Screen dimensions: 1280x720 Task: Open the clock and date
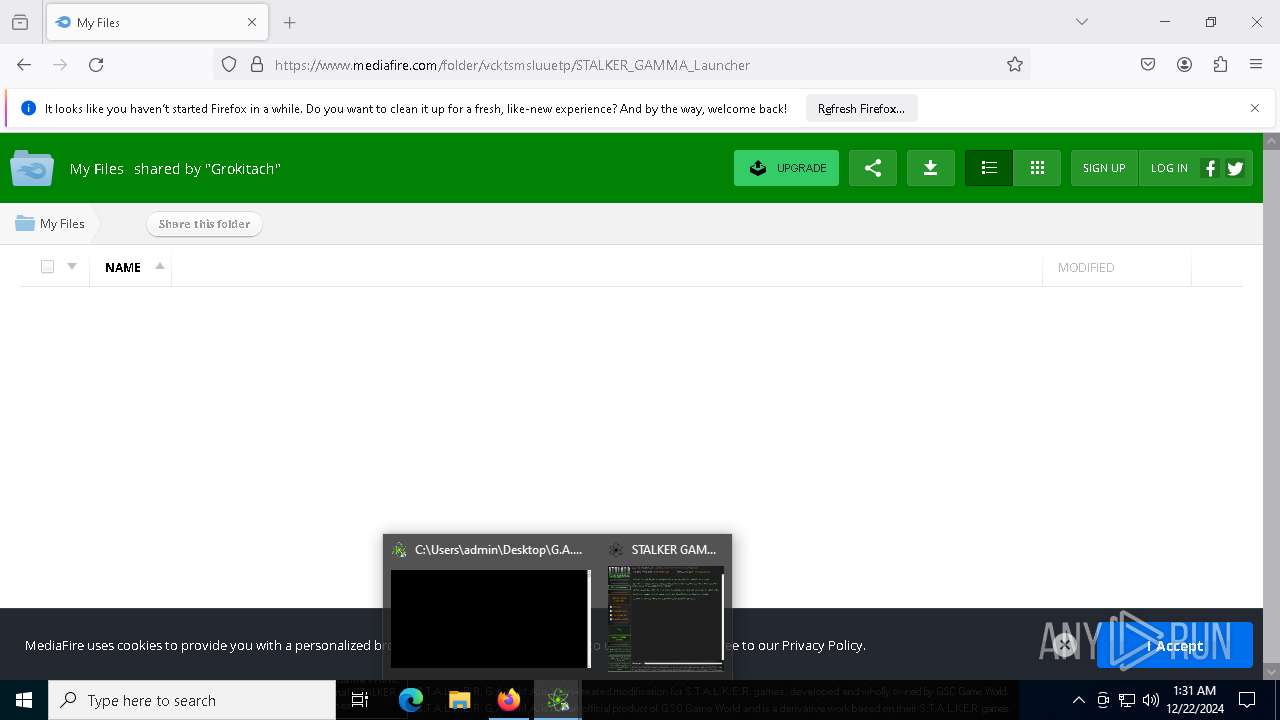(1195, 700)
